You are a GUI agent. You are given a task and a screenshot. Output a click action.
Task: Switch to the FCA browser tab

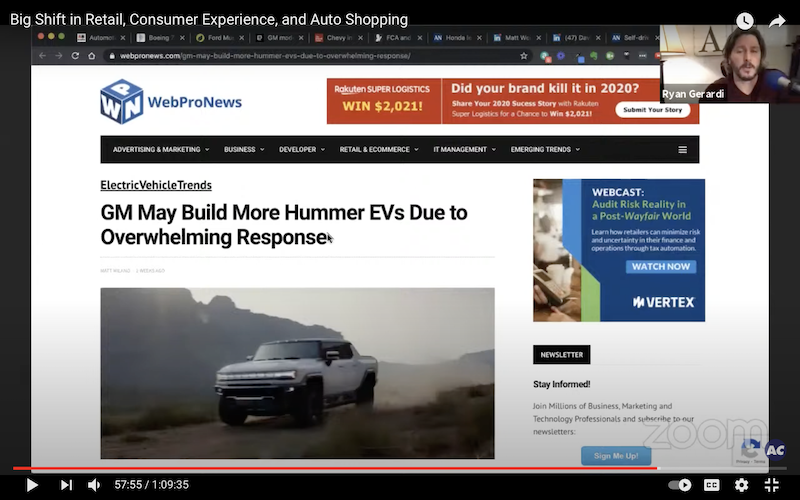pyautogui.click(x=398, y=38)
